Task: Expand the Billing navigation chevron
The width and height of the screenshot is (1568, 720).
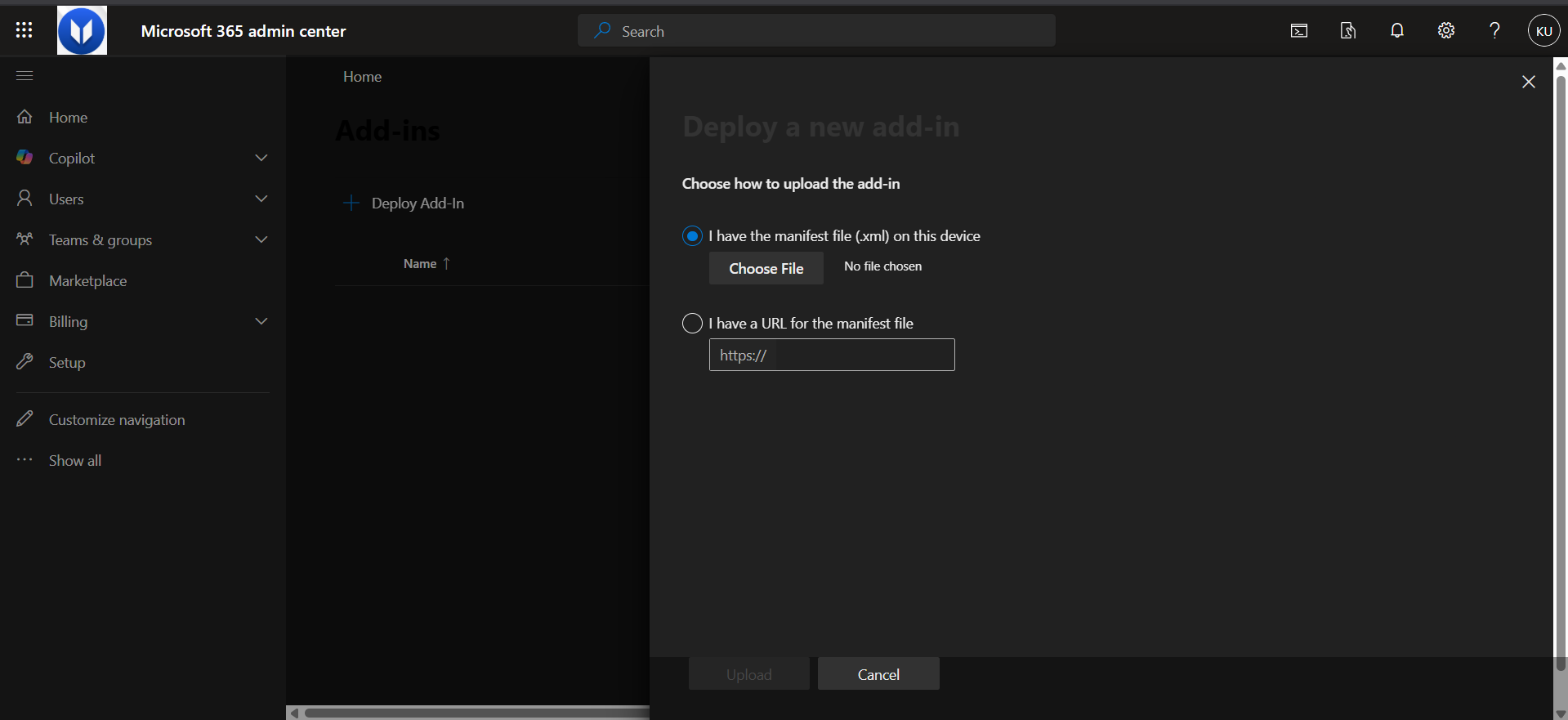Action: [261, 321]
